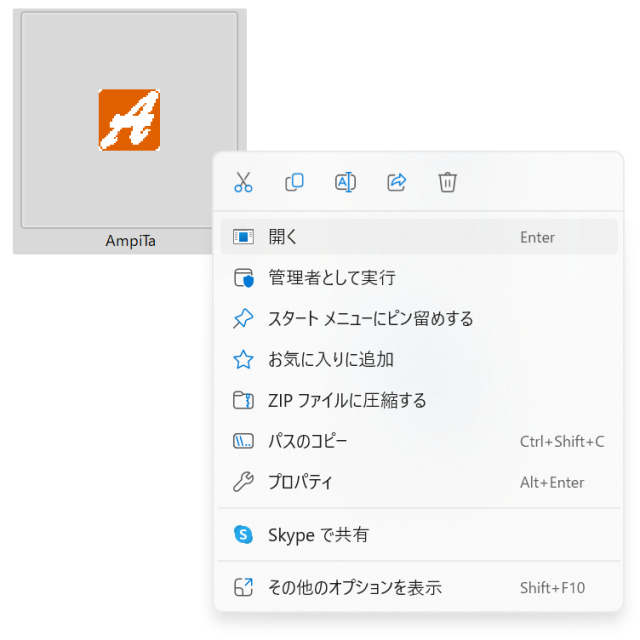This screenshot has height=640, width=640.
Task: Click the AmpiTa file name label
Action: (130, 241)
